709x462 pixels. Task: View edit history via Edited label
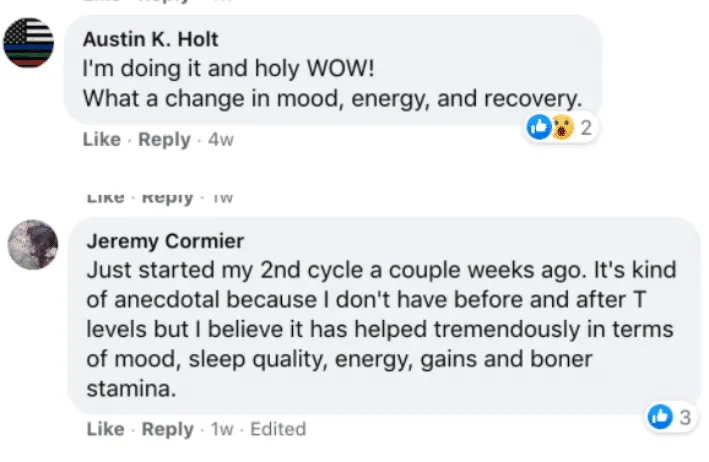[278, 429]
